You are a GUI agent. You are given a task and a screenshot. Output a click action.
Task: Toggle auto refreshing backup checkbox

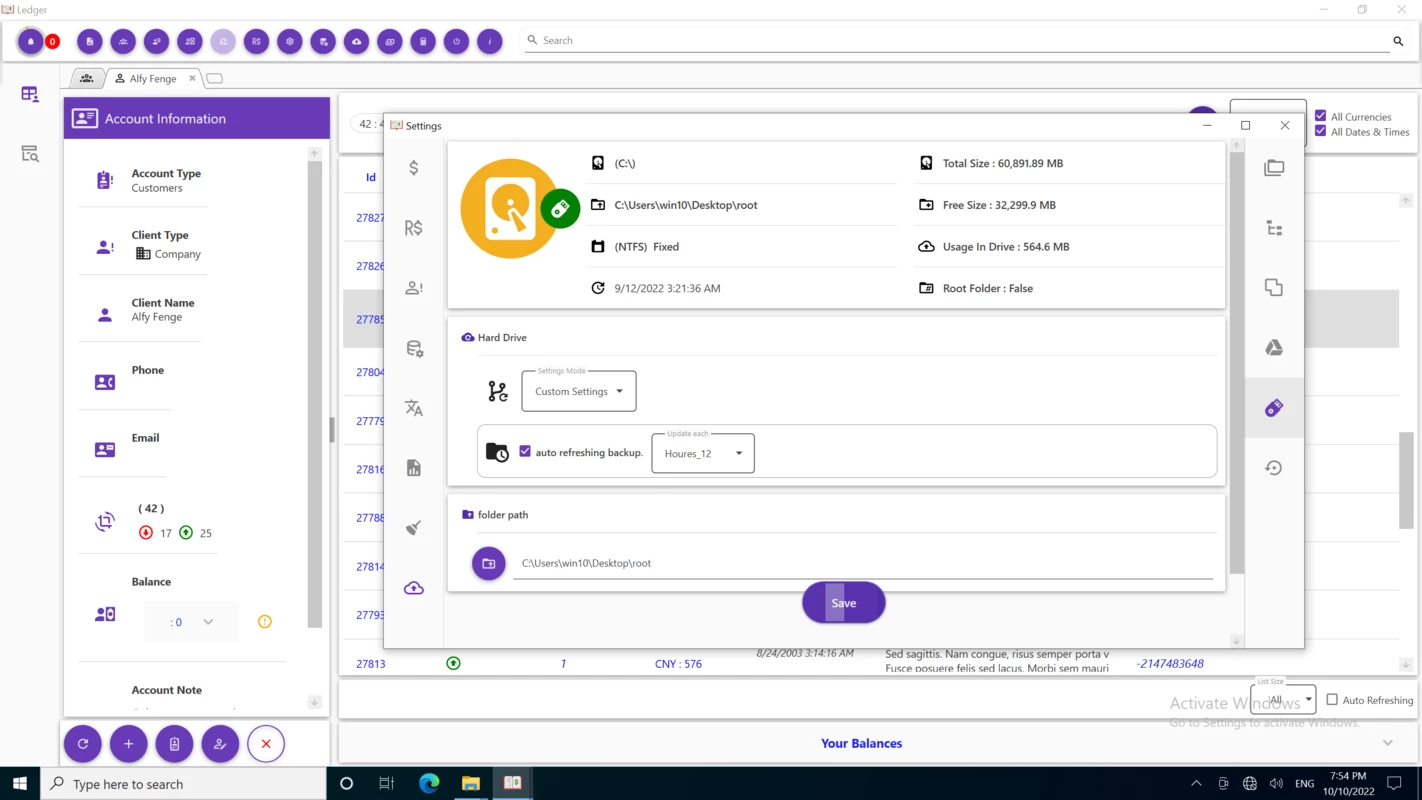tap(525, 452)
